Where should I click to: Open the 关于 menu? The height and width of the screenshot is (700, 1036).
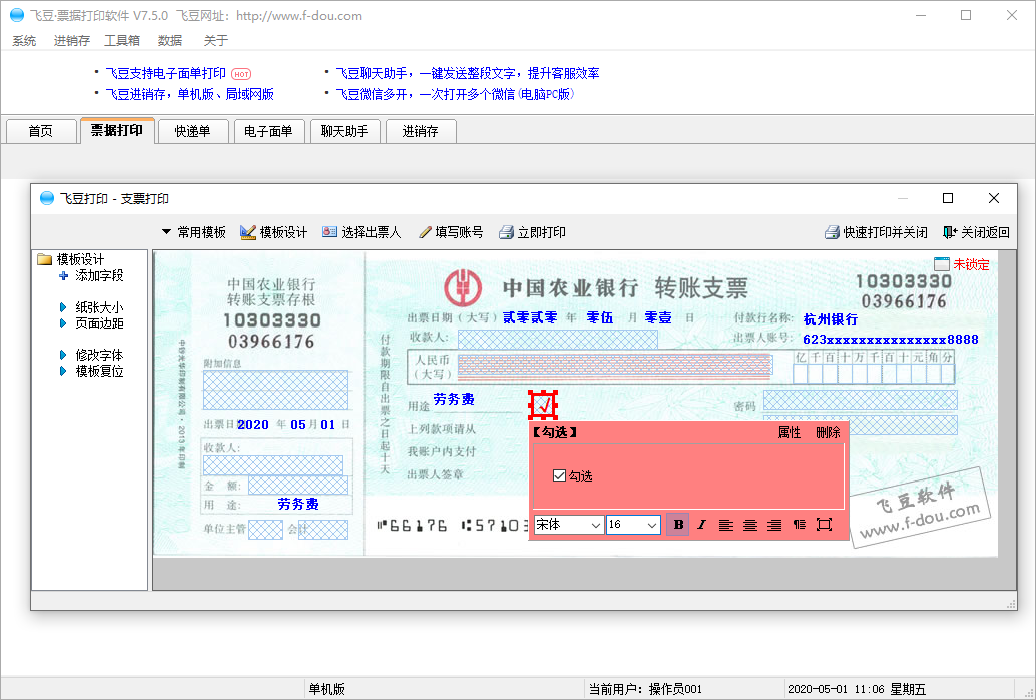tap(215, 41)
